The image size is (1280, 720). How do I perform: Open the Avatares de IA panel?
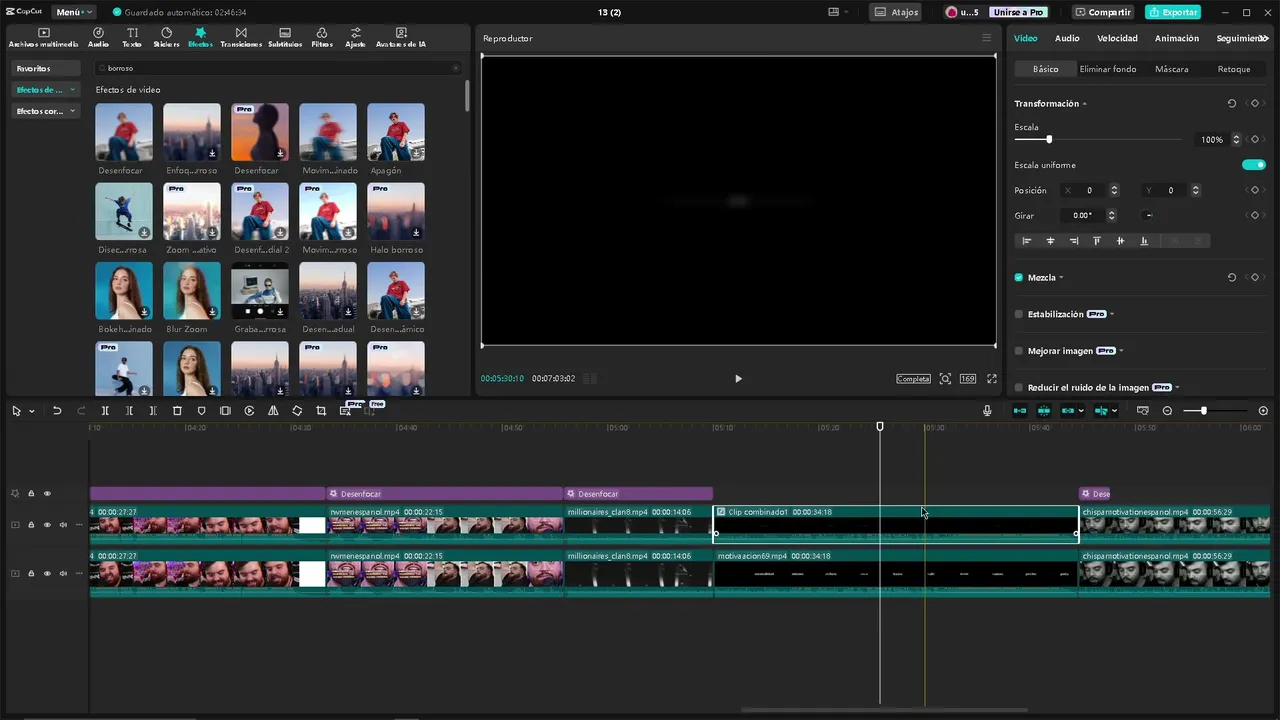pos(401,38)
